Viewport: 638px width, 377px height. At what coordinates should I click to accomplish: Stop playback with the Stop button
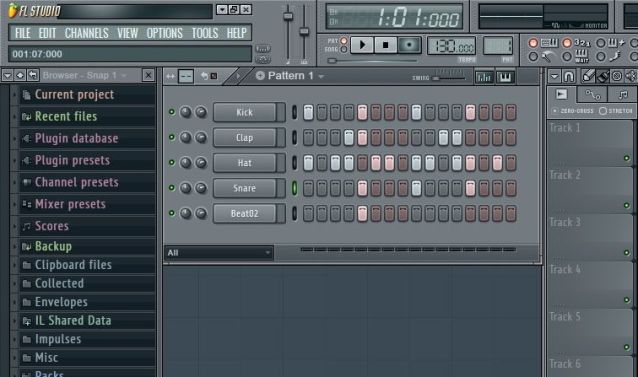coord(385,45)
